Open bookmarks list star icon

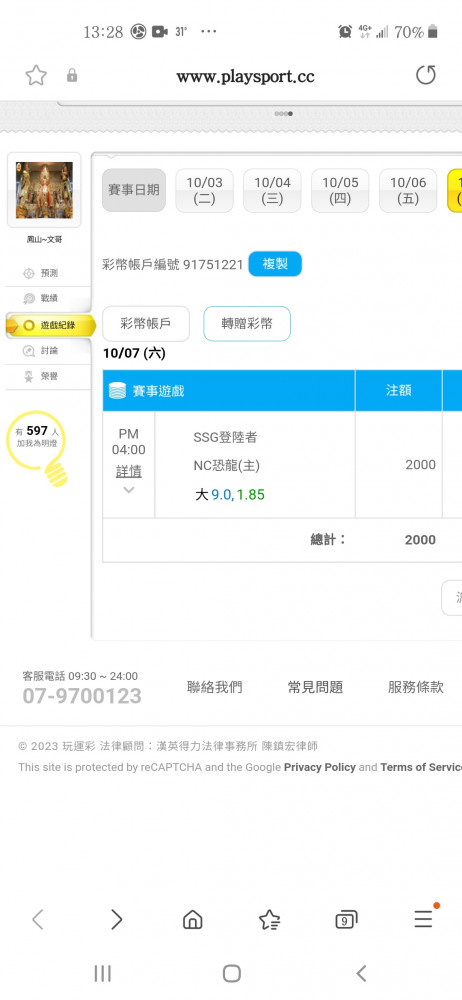tap(269, 919)
